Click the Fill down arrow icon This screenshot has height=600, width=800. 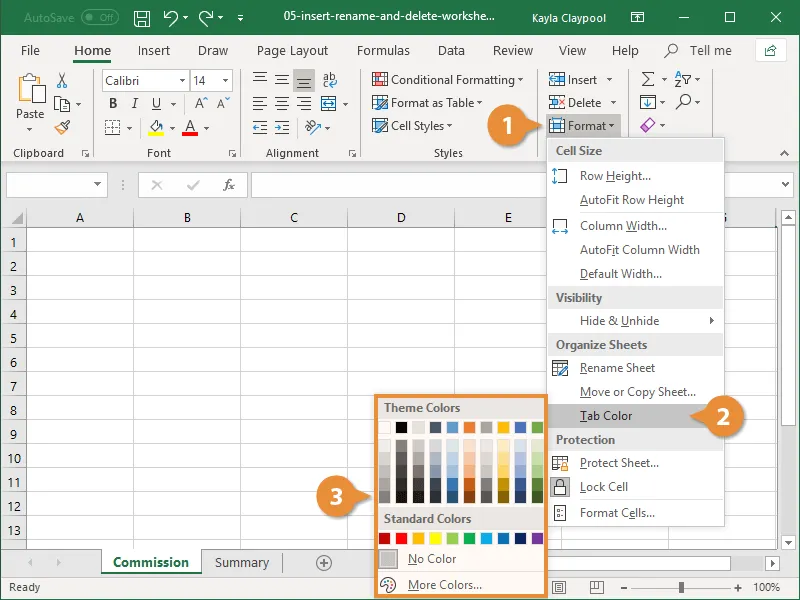(x=647, y=102)
